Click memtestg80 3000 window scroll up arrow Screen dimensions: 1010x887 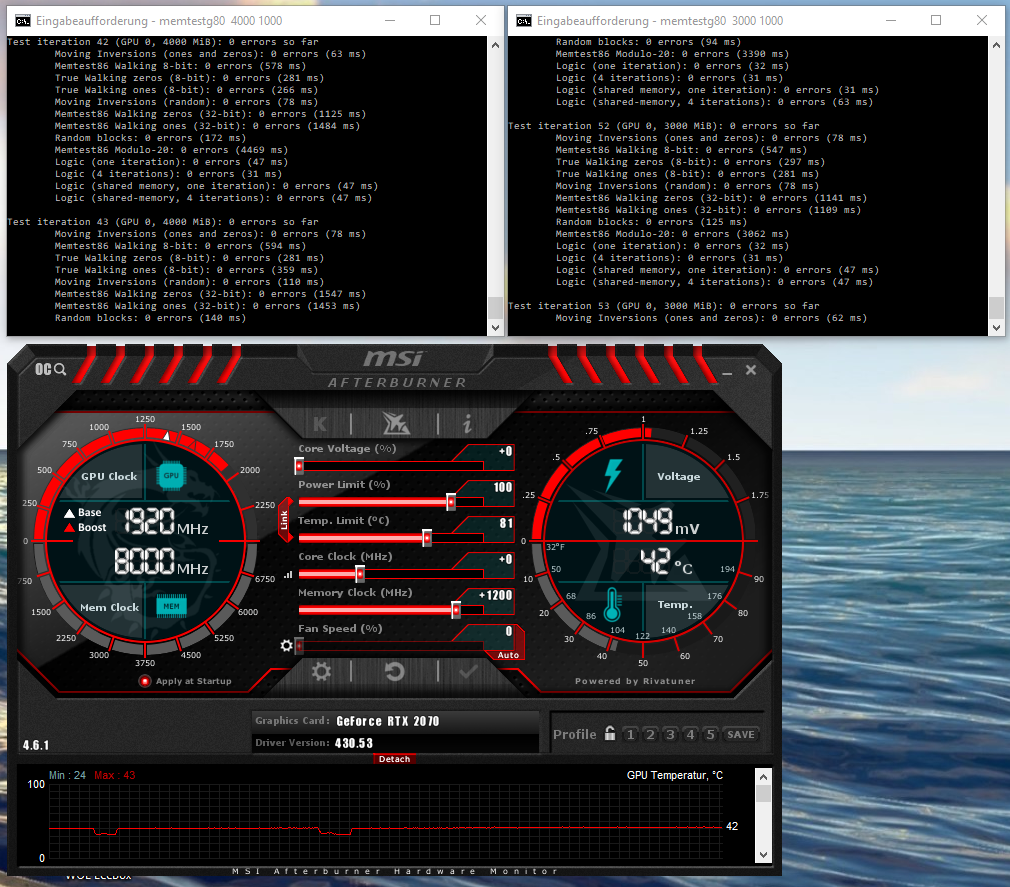coord(996,45)
